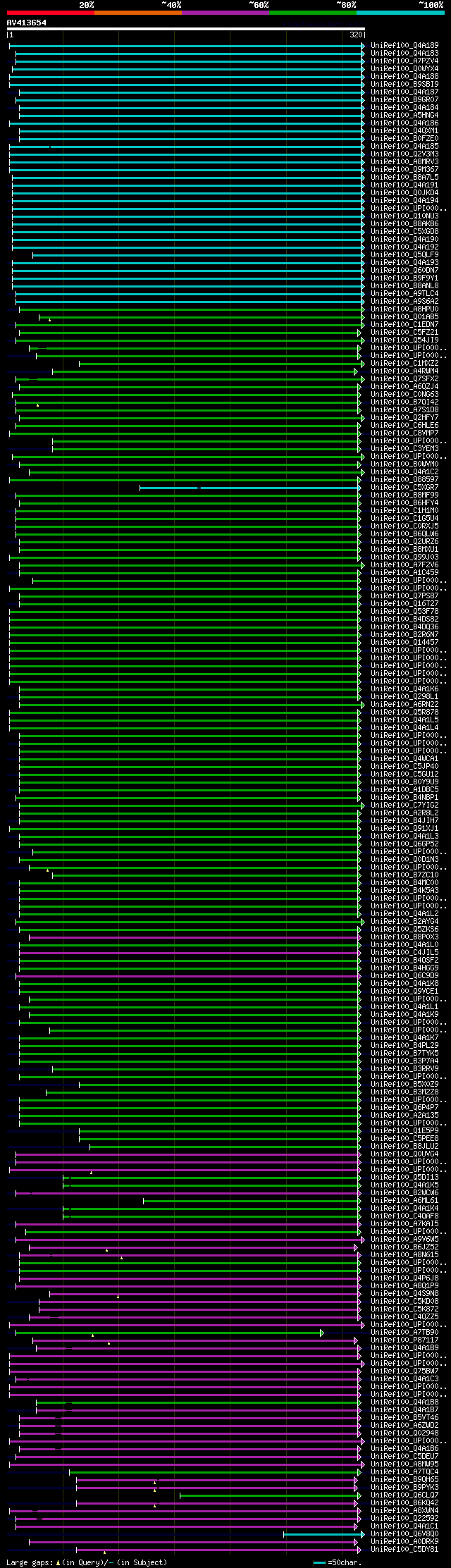Select hit label UniRef100_A8HPU0

(404, 309)
